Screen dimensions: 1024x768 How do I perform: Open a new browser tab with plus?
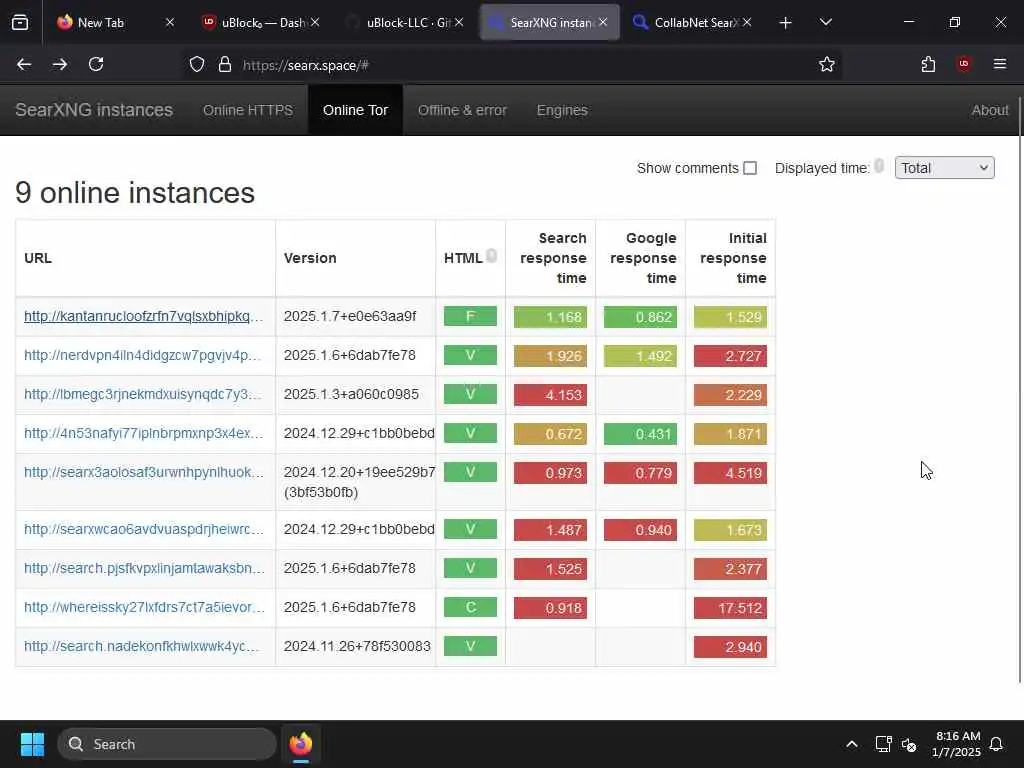(x=786, y=22)
